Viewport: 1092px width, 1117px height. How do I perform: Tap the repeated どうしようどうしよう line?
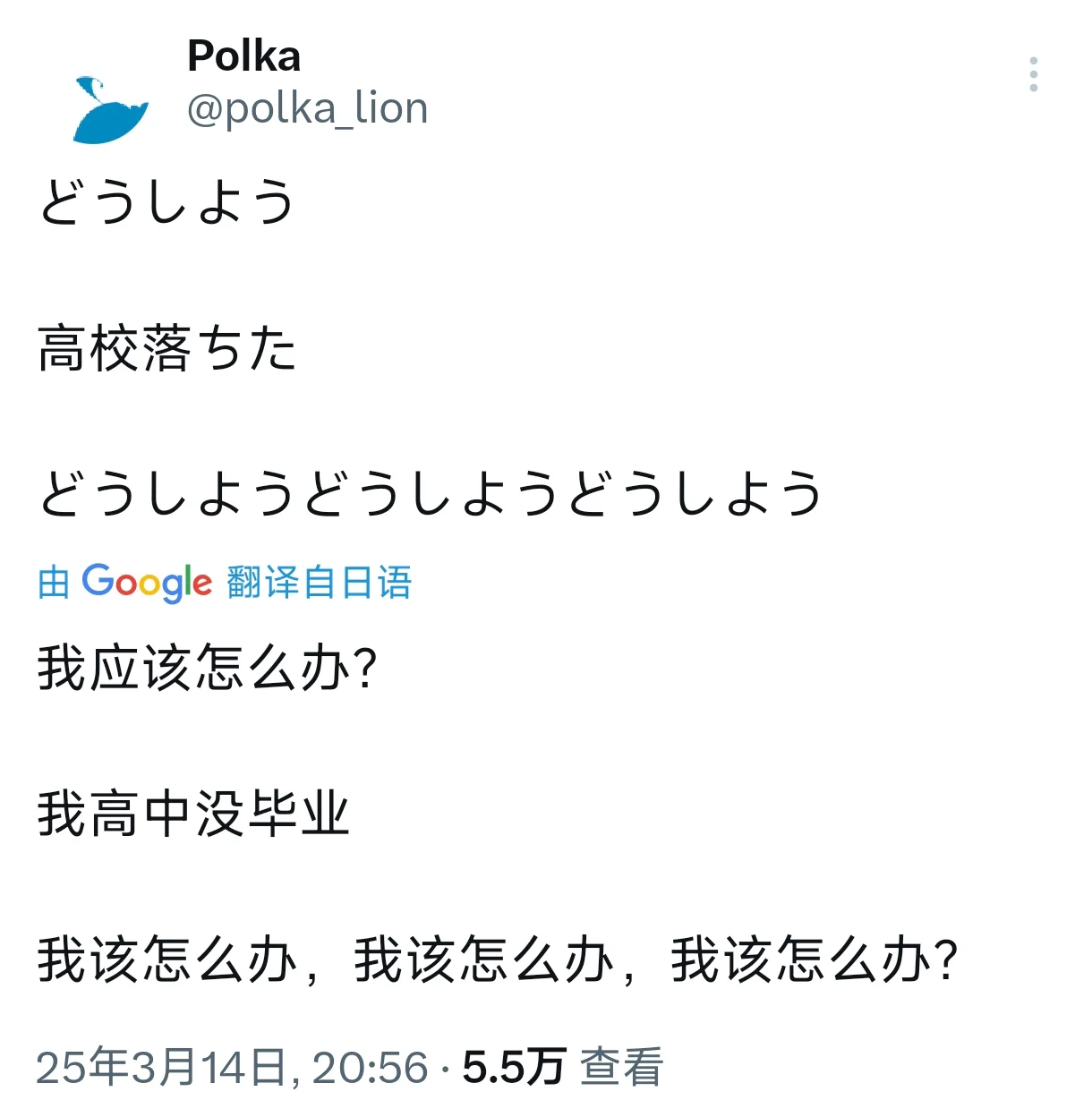431,494
